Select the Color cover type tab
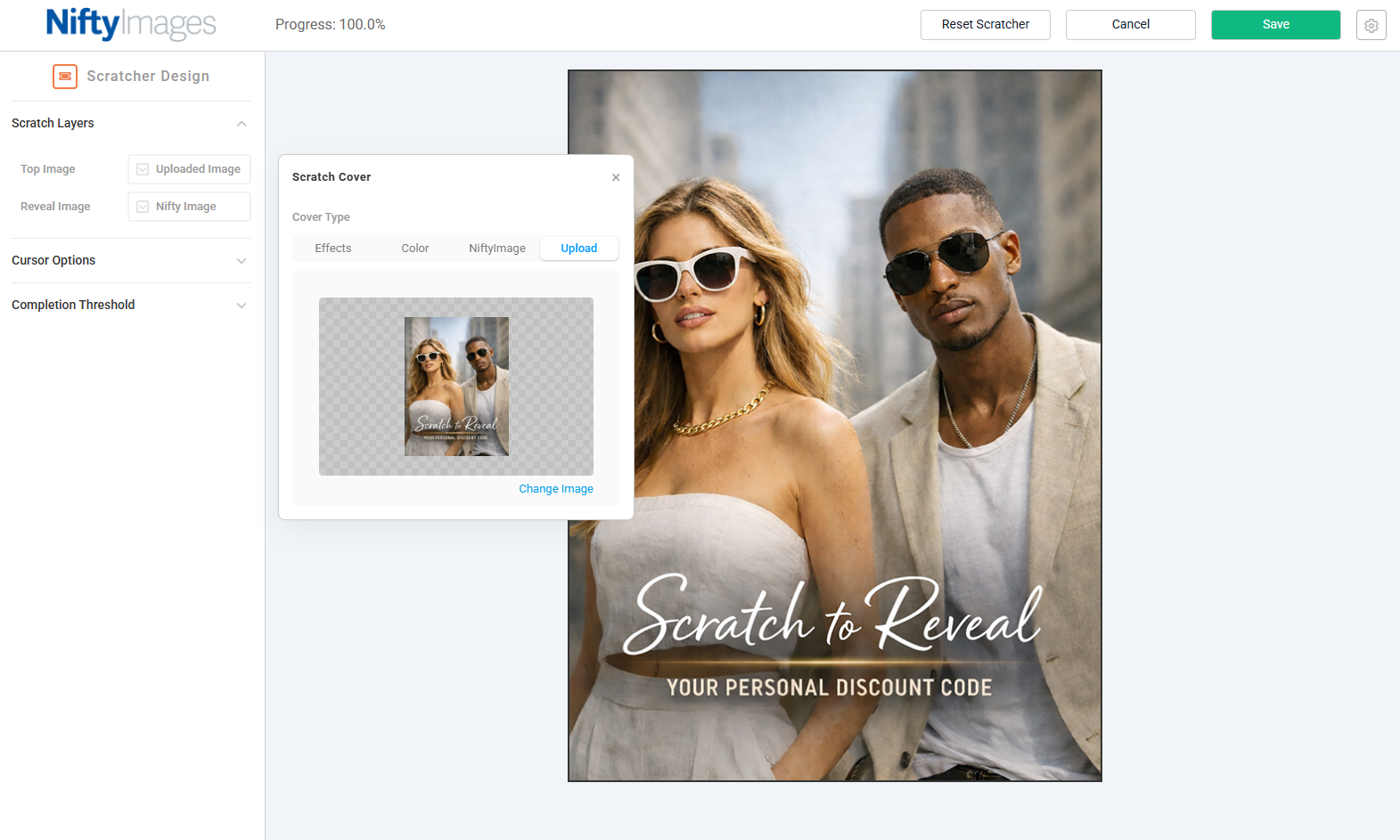This screenshot has width=1400, height=840. [x=415, y=249]
